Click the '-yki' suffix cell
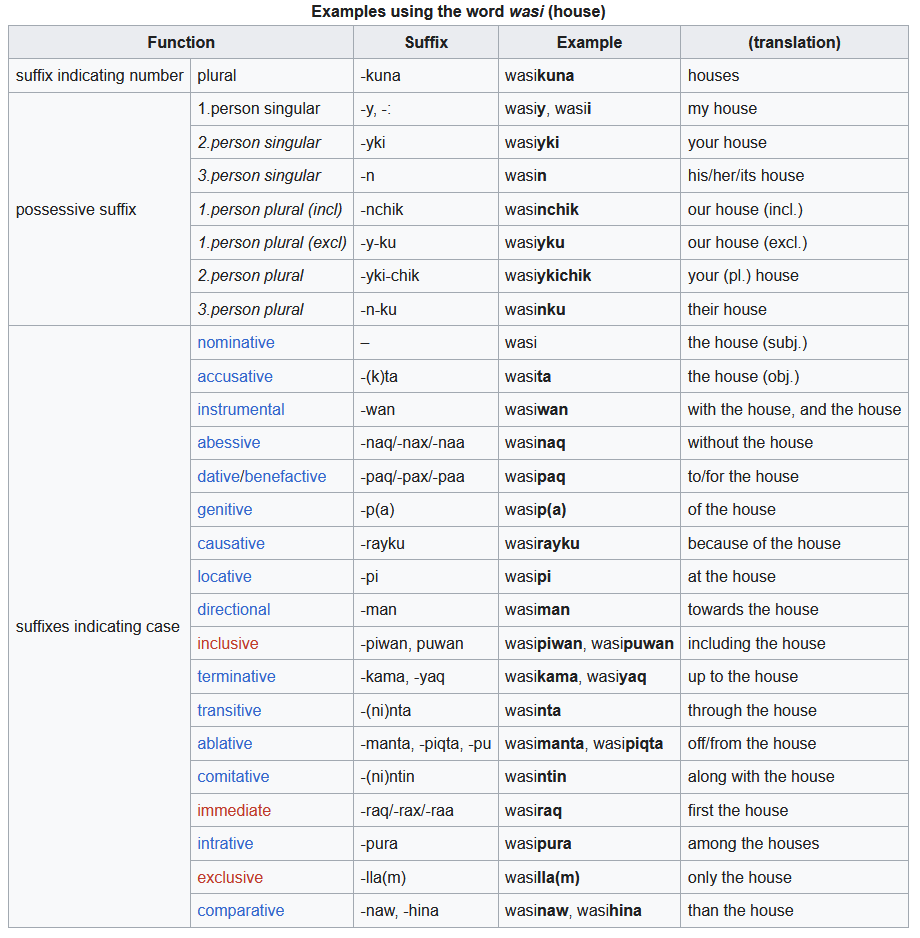Screen dimensions: 920x938 coord(426,142)
